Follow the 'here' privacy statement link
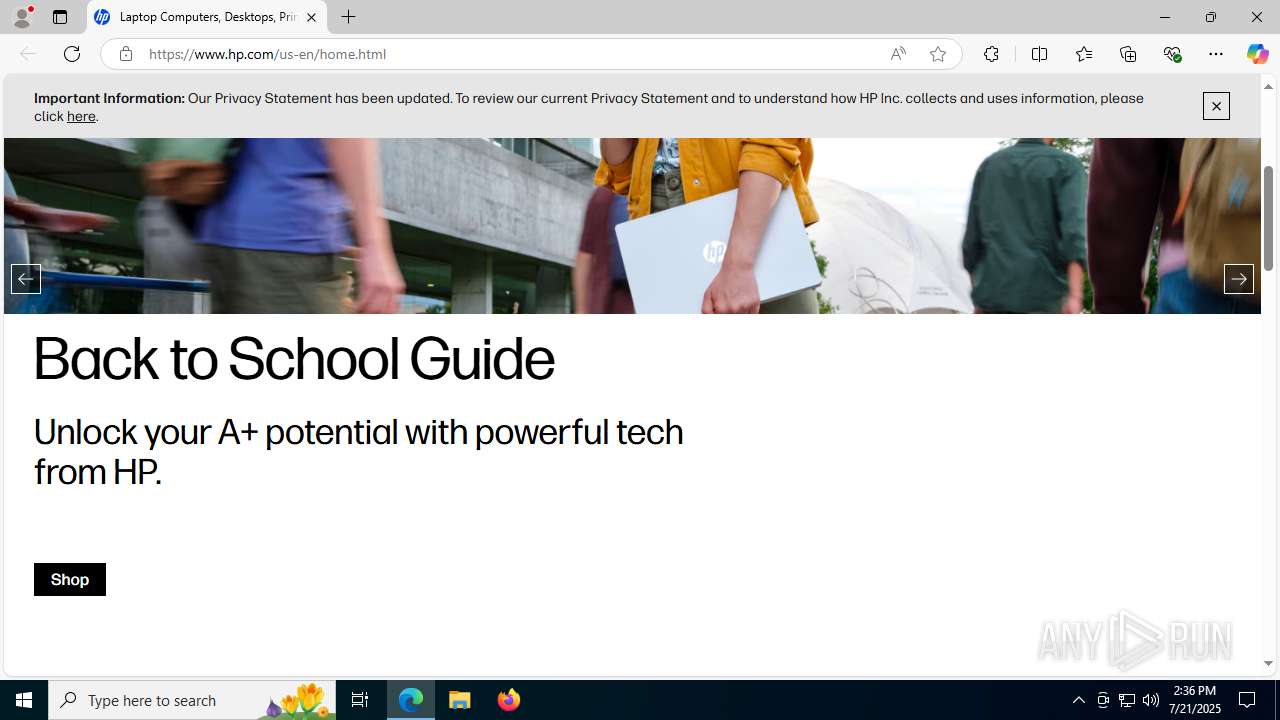 point(81,117)
